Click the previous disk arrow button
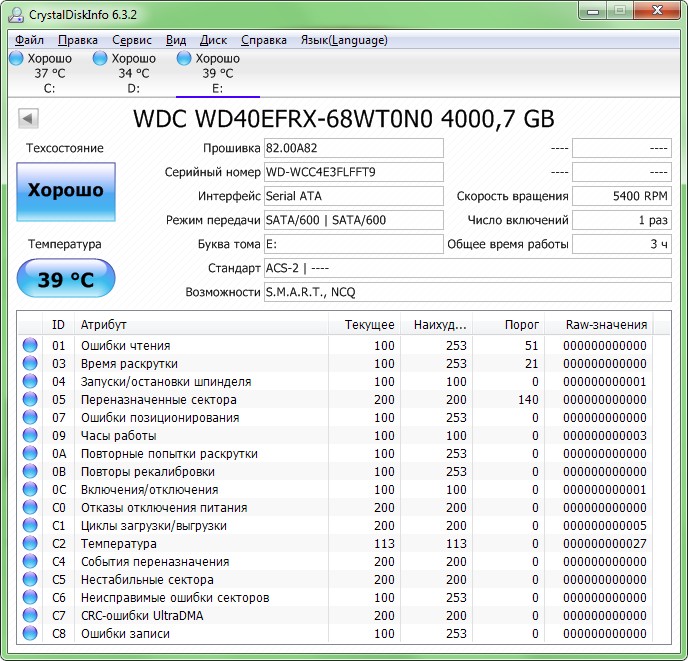The height and width of the screenshot is (661, 688). (x=29, y=119)
